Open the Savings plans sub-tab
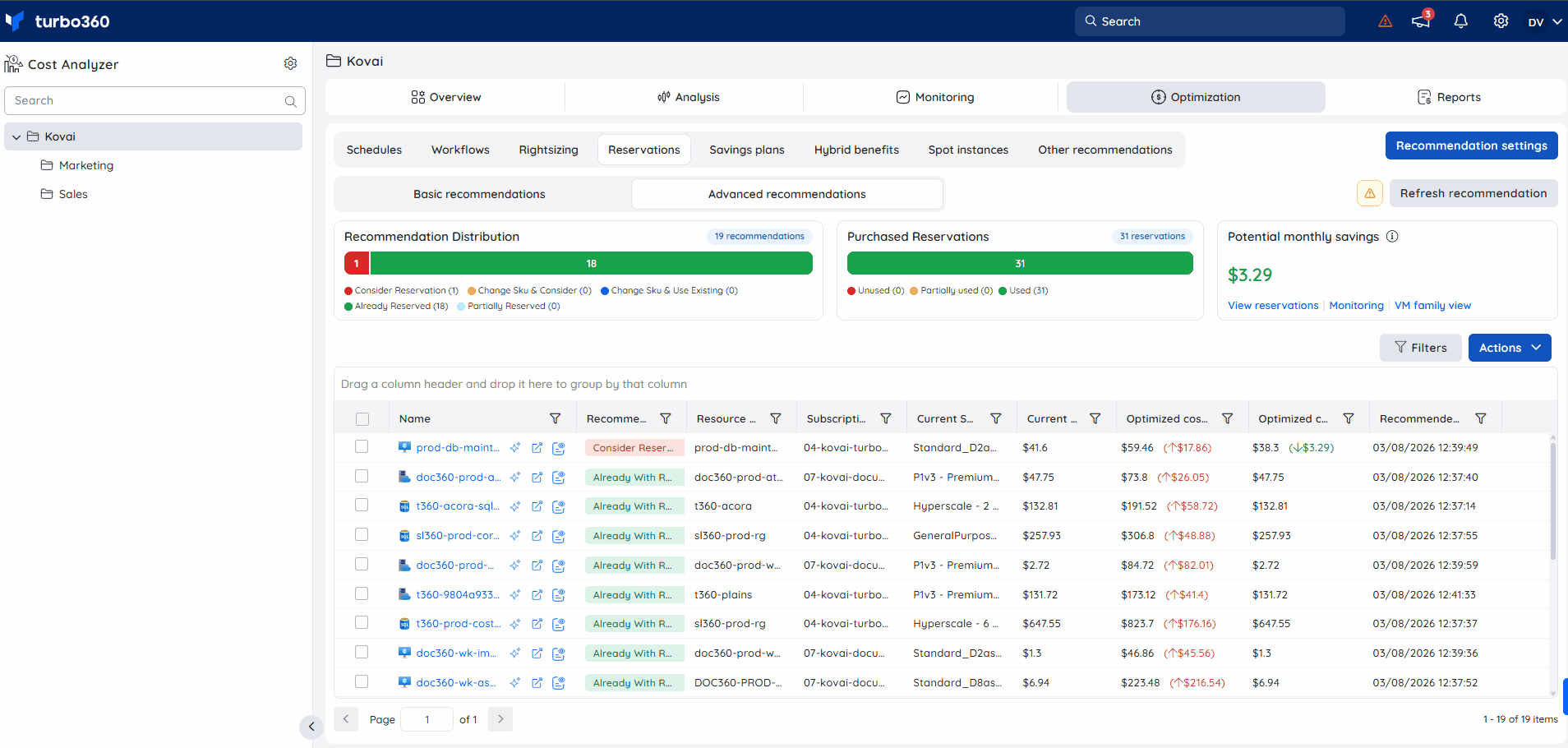This screenshot has width=1568, height=748. 747,150
